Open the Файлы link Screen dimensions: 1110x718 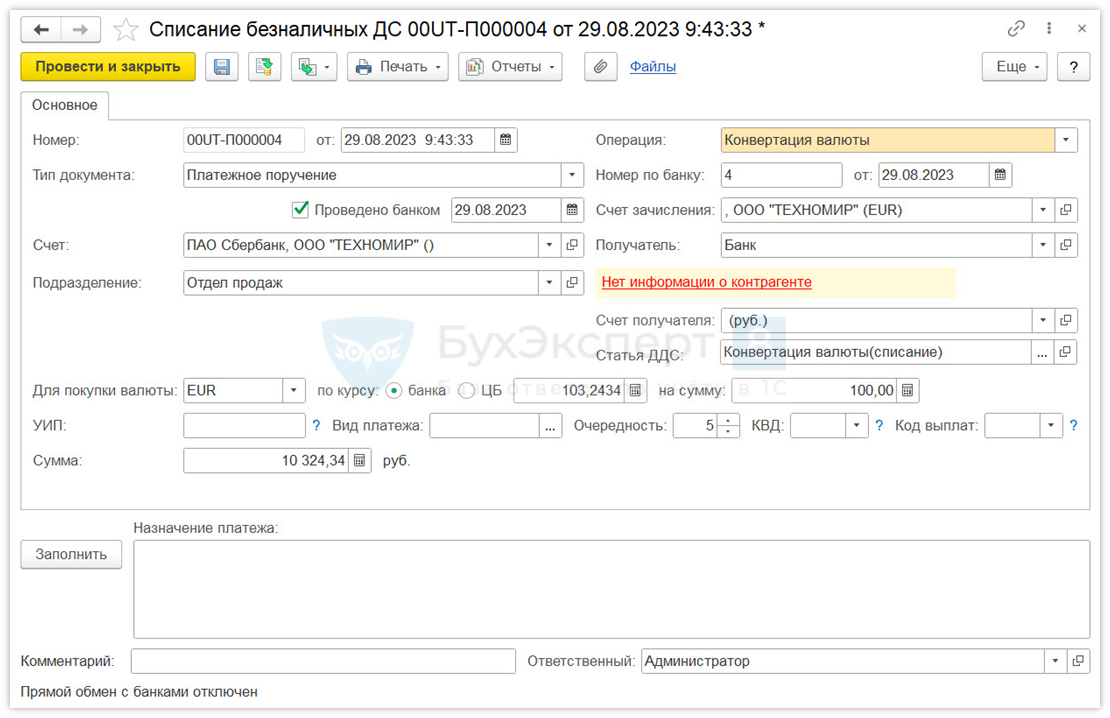pos(653,67)
